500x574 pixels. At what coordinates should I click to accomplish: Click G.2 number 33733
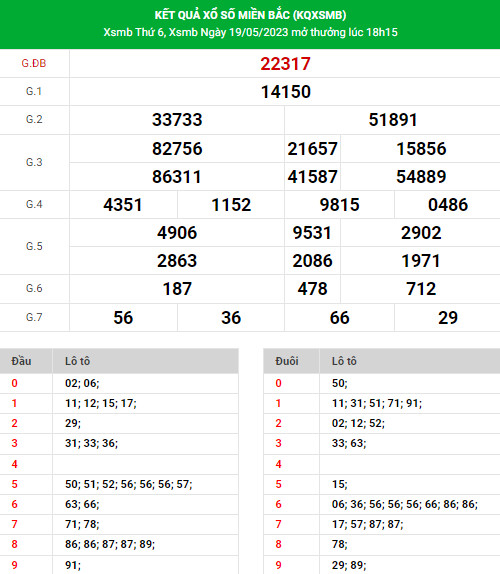pos(177,120)
